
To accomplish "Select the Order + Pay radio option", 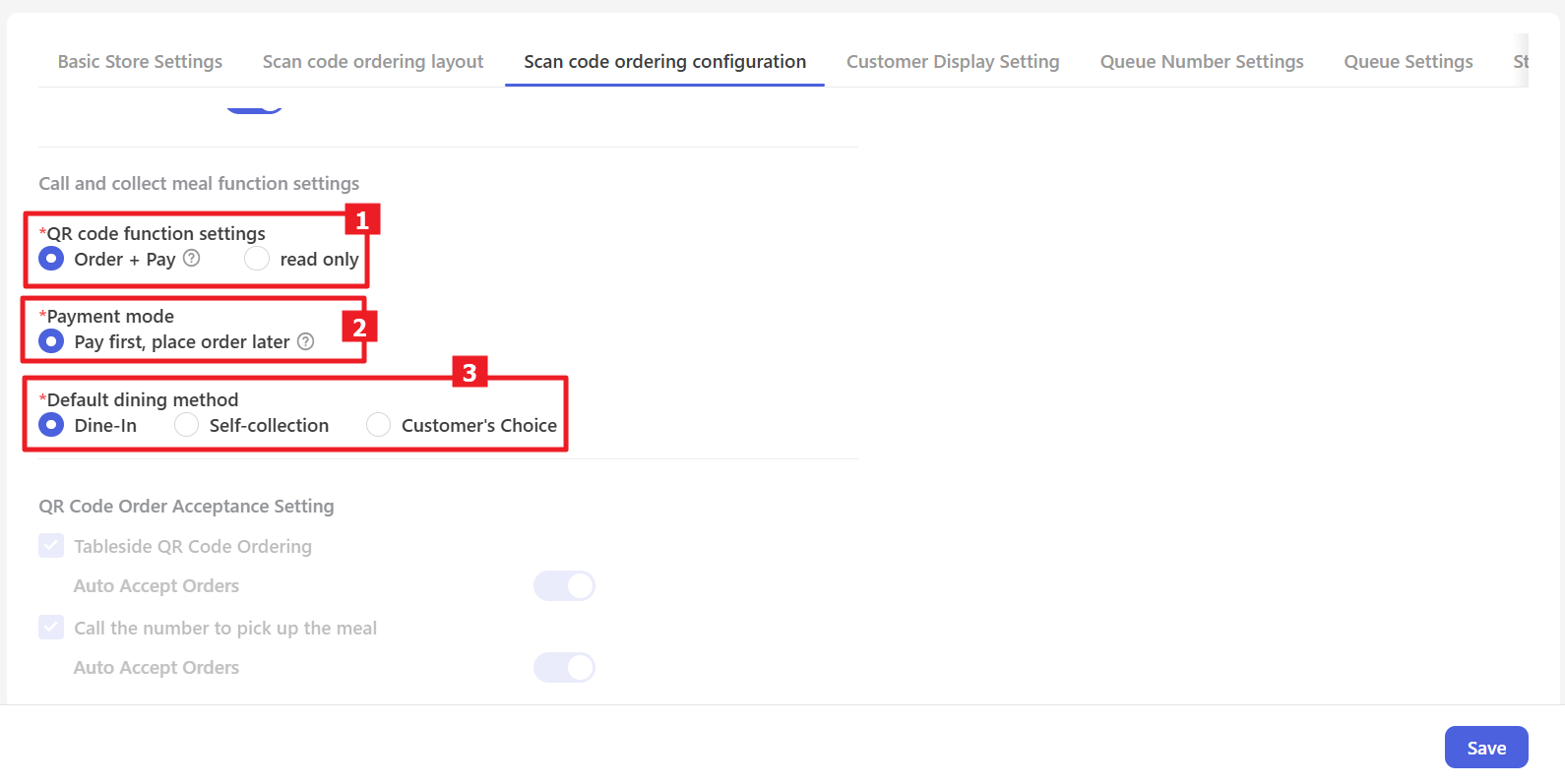I will [x=51, y=259].
